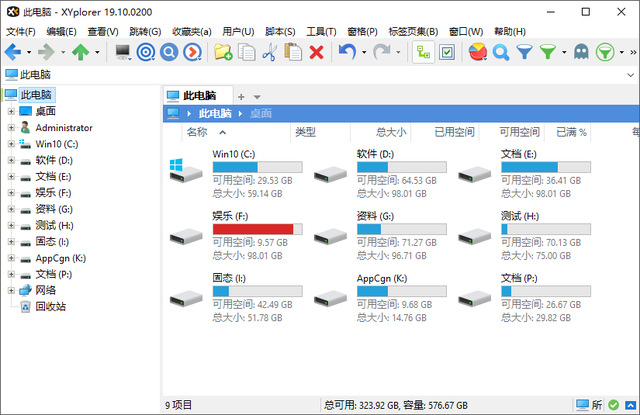Screen dimensions: 640x415
Task: Open Find Files magnifier icon
Action: [x=501, y=52]
